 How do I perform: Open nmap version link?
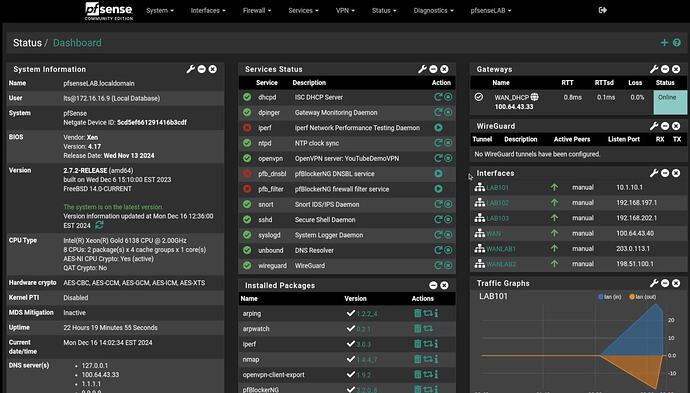click(367, 360)
